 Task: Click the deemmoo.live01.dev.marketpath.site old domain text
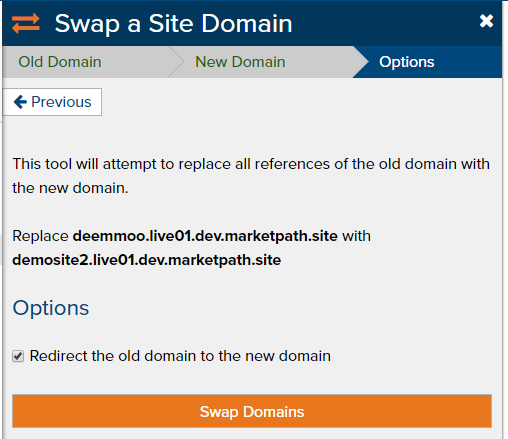[x=205, y=236]
